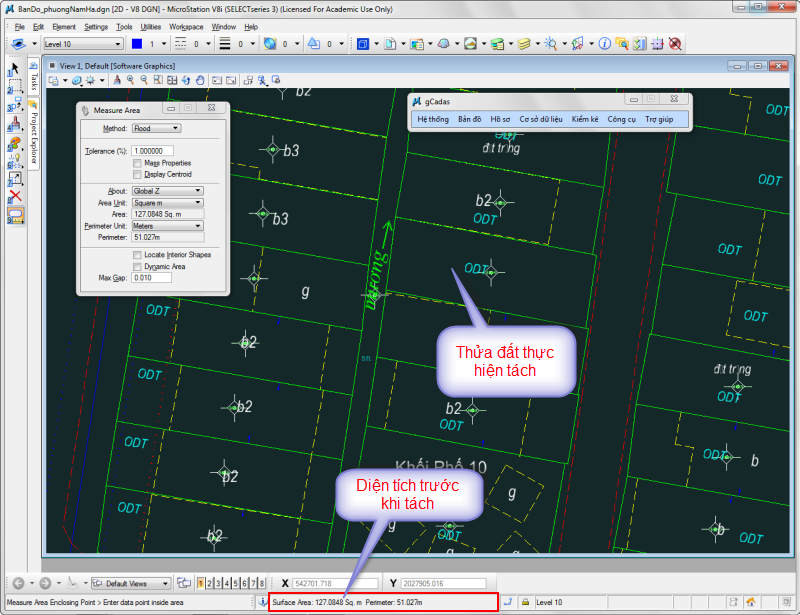The width and height of the screenshot is (800, 615).
Task: Open the Công cụ menu in gCadas
Action: [x=621, y=119]
